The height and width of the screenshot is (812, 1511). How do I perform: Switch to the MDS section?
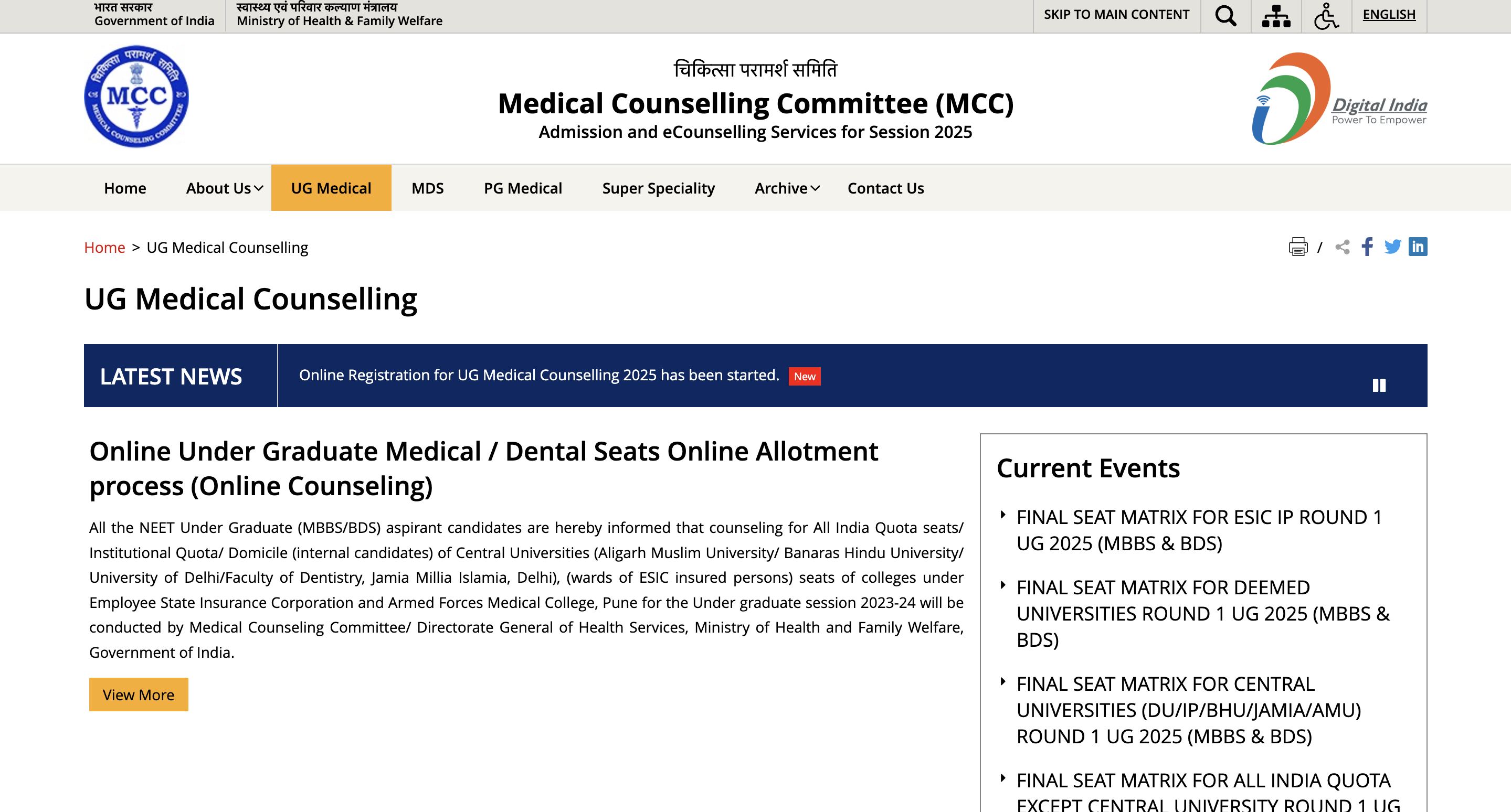[x=428, y=188]
